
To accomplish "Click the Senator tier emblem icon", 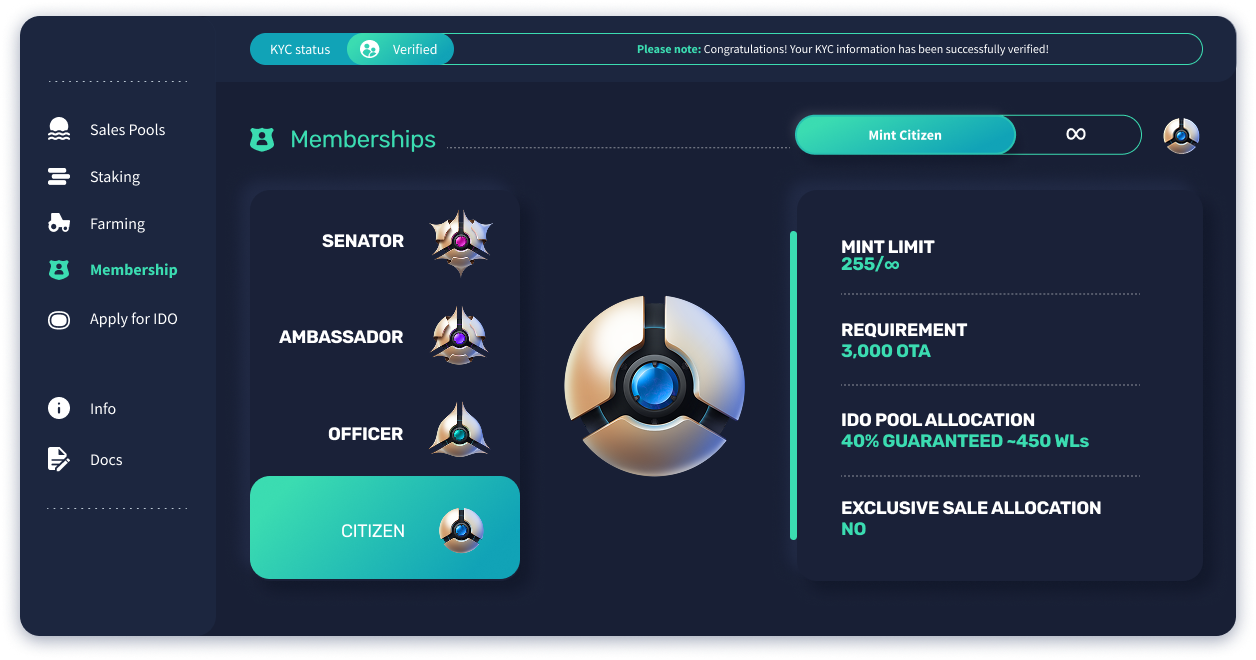I will pos(461,242).
